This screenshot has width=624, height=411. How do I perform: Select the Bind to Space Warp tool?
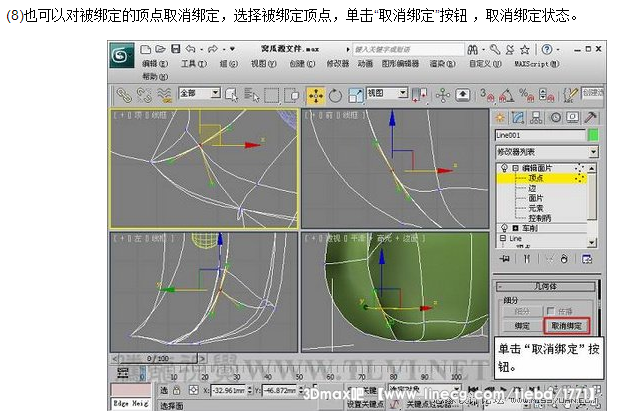pos(164,95)
